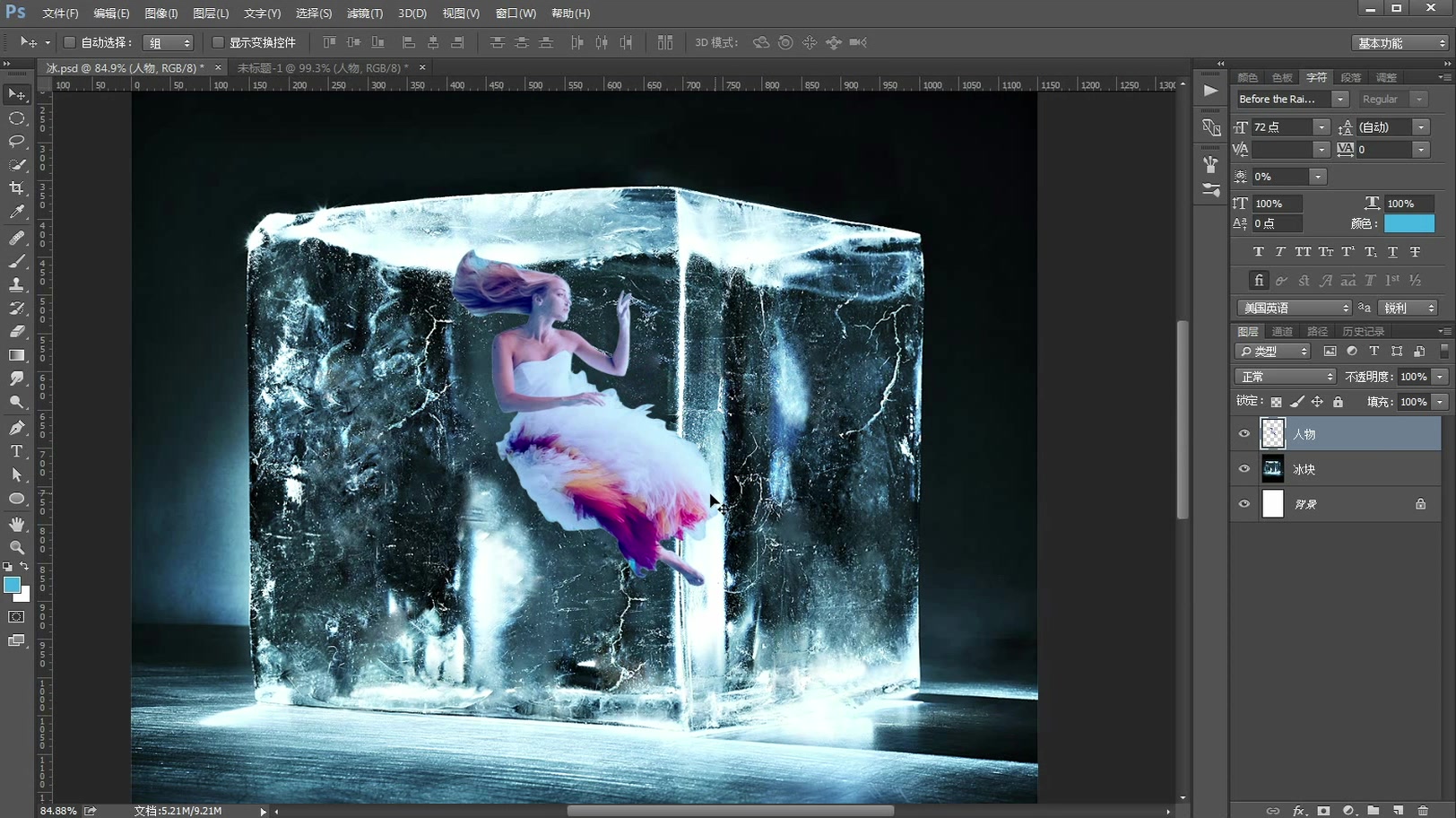Enable the 自动选择 checkbox
1456x818 pixels.
tap(69, 42)
